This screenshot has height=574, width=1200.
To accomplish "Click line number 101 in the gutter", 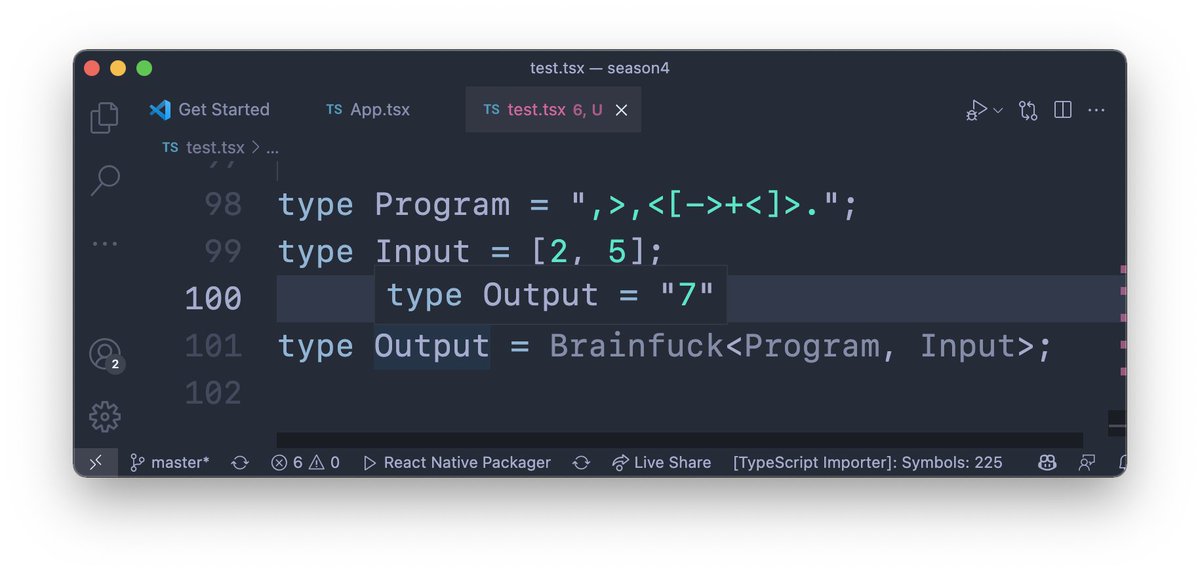I will [213, 346].
